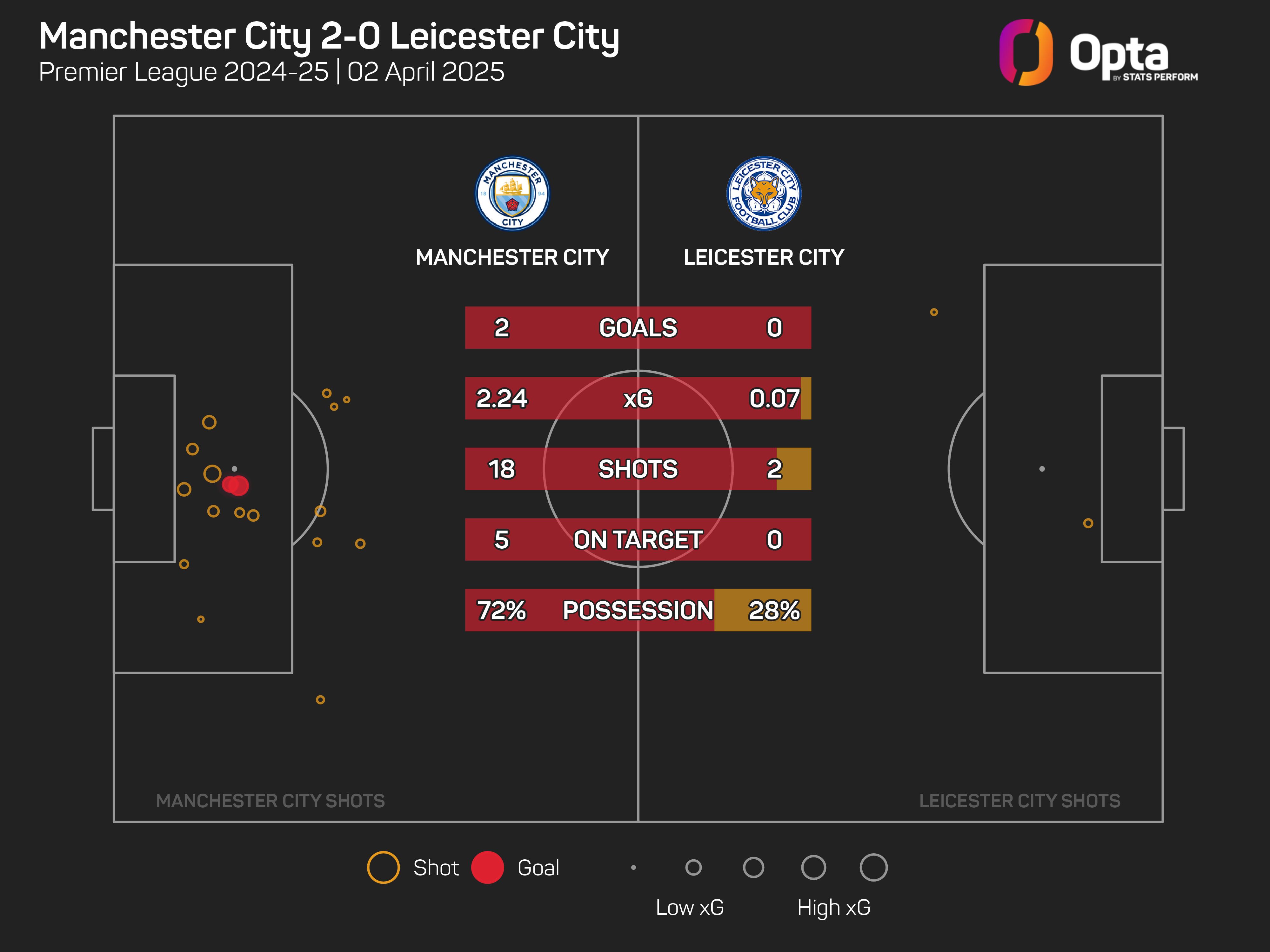Click the GOALS stat bar

click(638, 328)
